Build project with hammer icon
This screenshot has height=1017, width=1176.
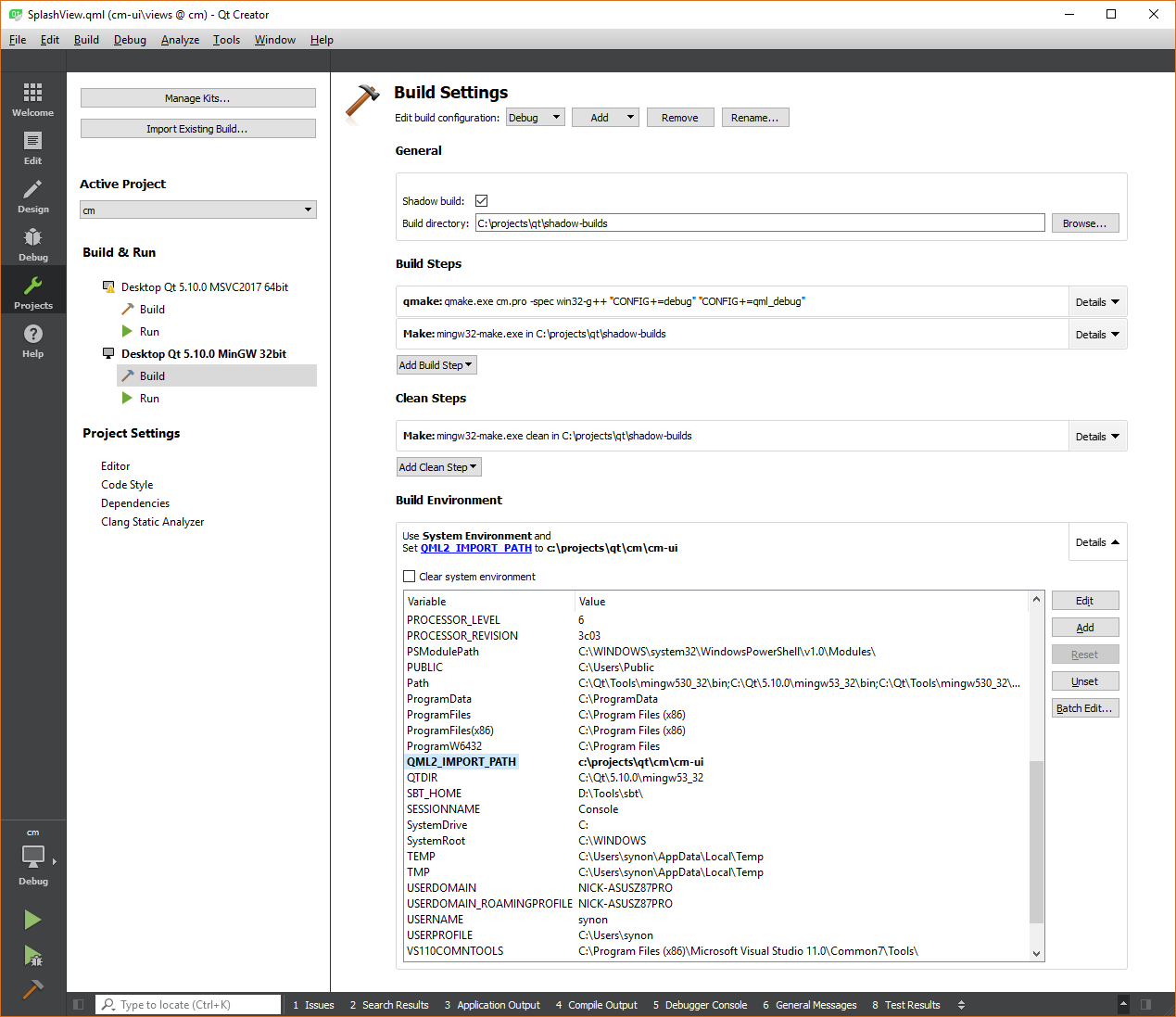click(x=32, y=989)
